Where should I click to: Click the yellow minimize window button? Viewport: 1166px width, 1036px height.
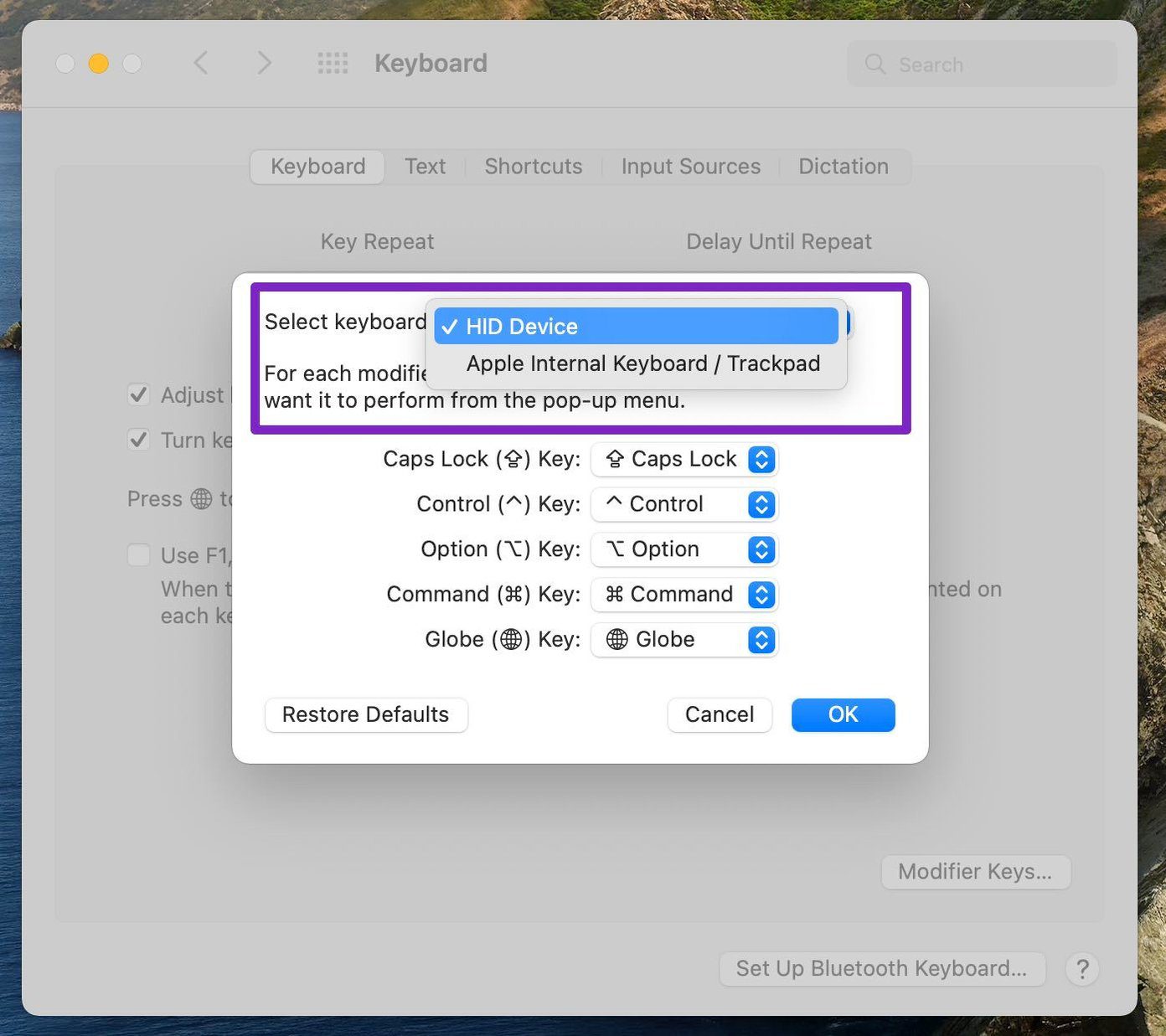point(99,64)
